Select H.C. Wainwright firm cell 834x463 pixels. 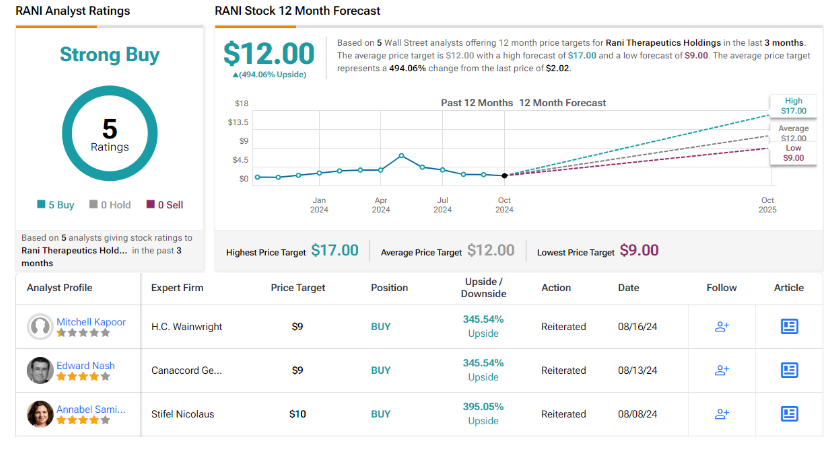coord(187,327)
